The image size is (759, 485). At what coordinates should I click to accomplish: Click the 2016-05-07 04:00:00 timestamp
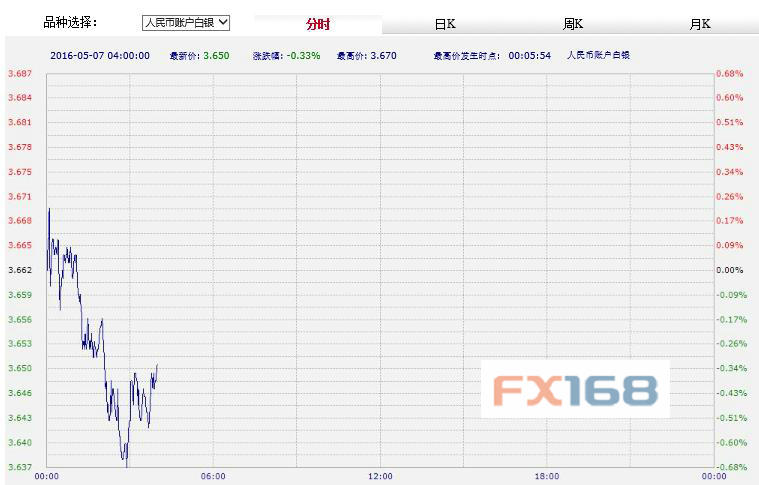click(x=100, y=55)
